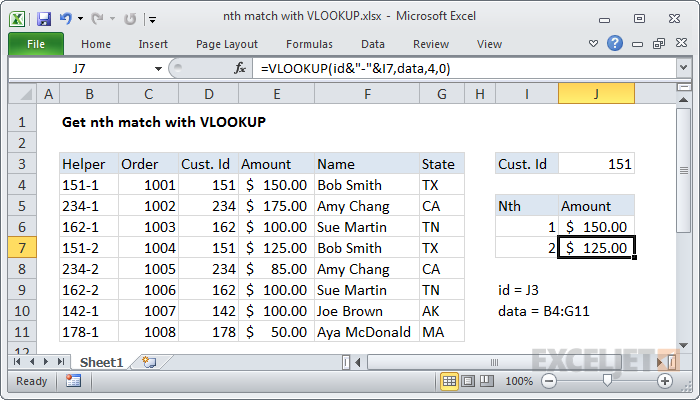Switch to Page Break Preview in the status bar
This screenshot has width=700, height=400.
(488, 381)
